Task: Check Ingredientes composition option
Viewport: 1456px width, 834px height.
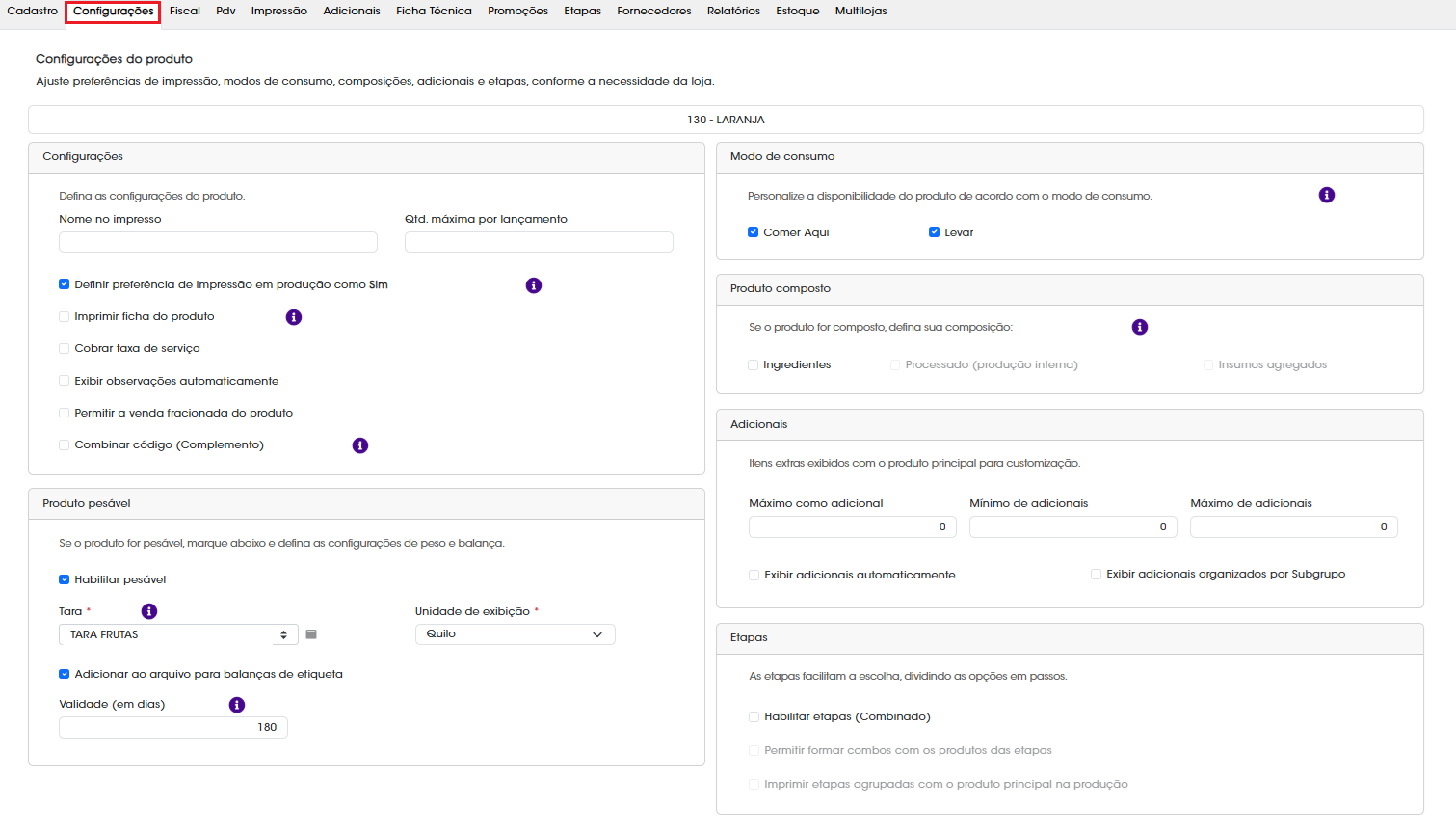Action: [754, 364]
